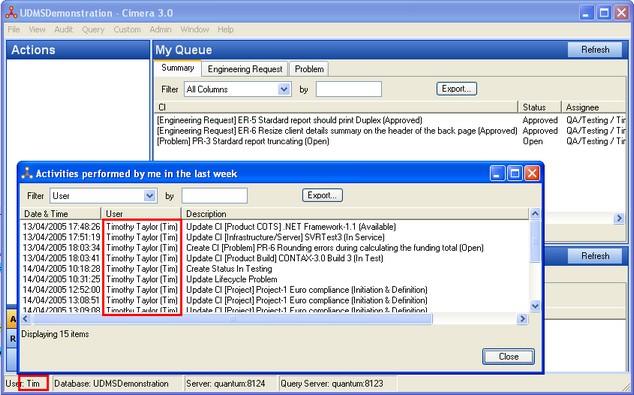The image size is (634, 395).
Task: Open the User filter dropdown in Activities
Action: (150, 196)
